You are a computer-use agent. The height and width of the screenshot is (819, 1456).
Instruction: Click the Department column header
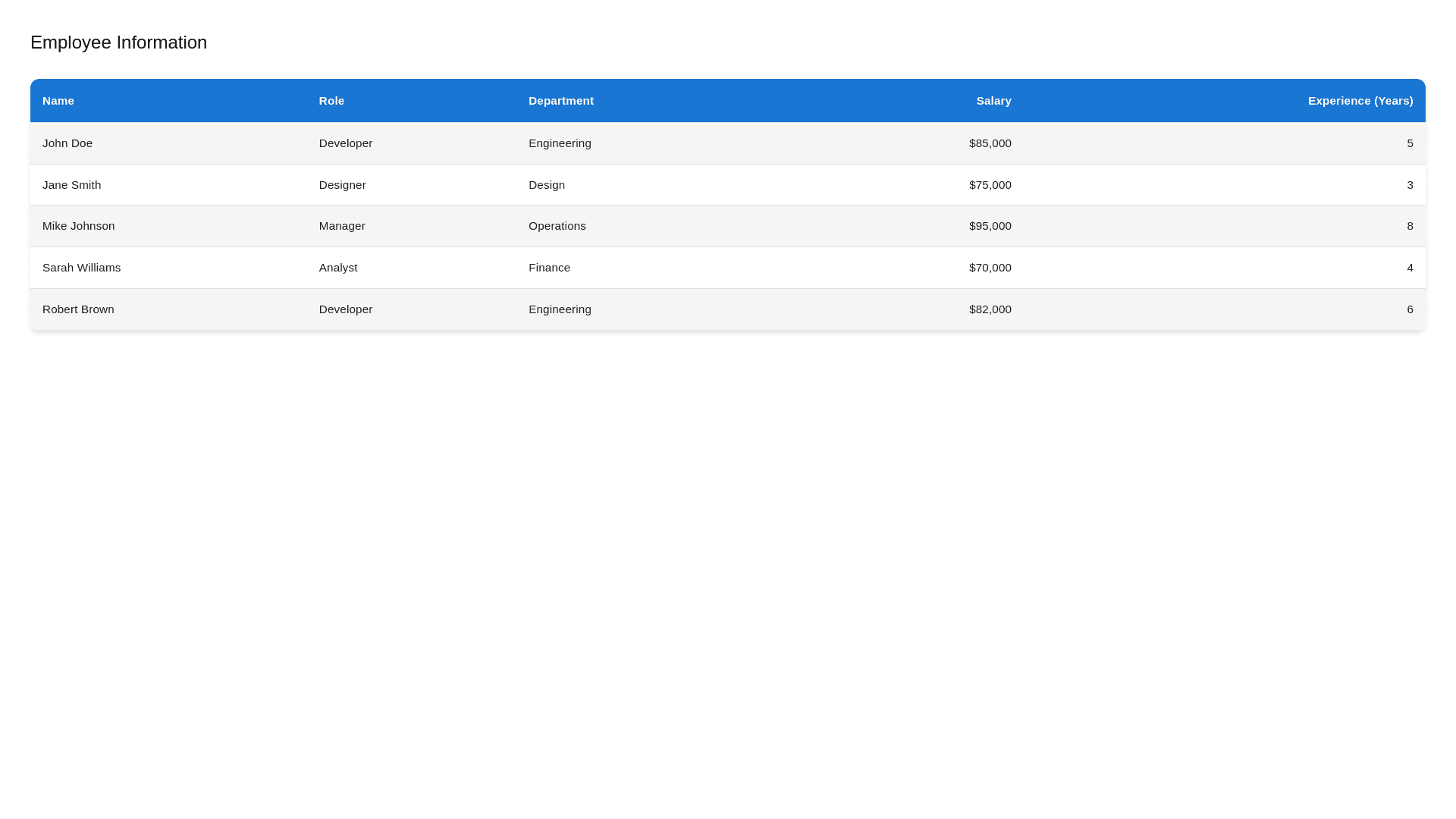point(560,101)
